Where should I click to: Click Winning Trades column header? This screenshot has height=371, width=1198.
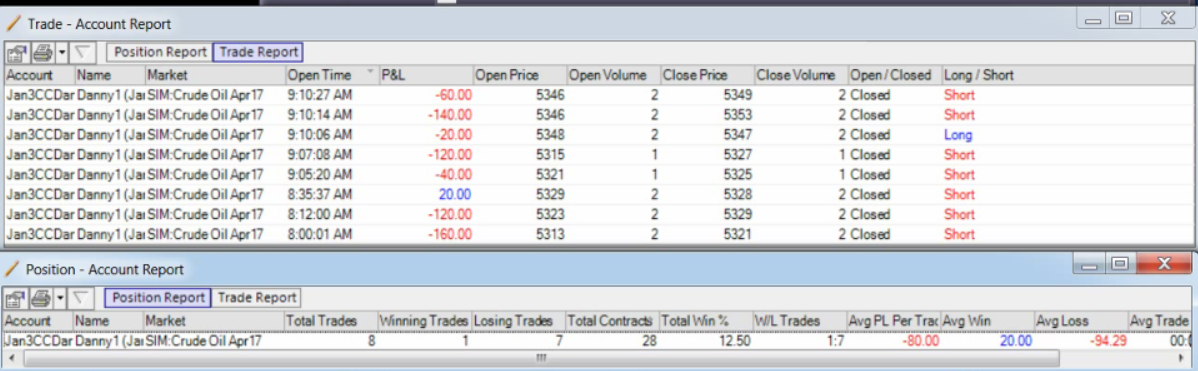pyautogui.click(x=424, y=321)
